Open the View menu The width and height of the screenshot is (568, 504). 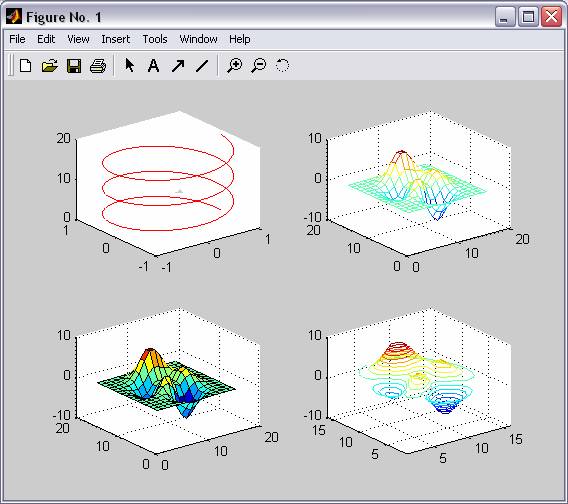point(78,39)
